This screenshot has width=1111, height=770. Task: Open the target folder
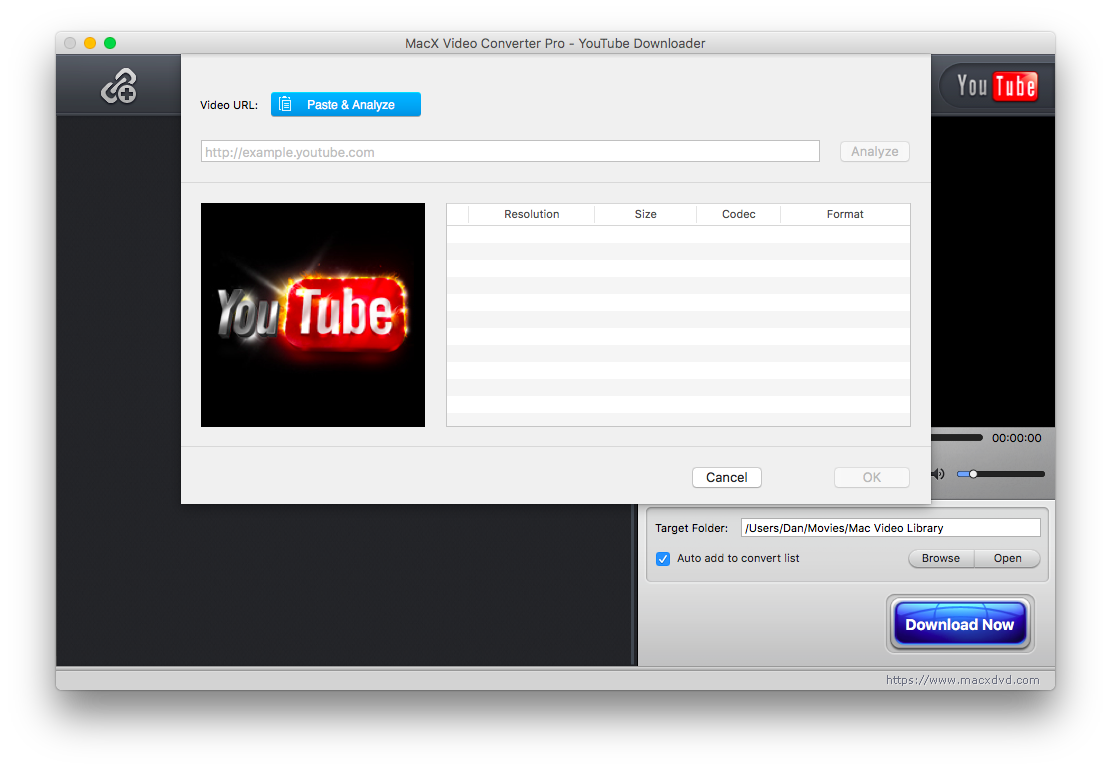1007,558
